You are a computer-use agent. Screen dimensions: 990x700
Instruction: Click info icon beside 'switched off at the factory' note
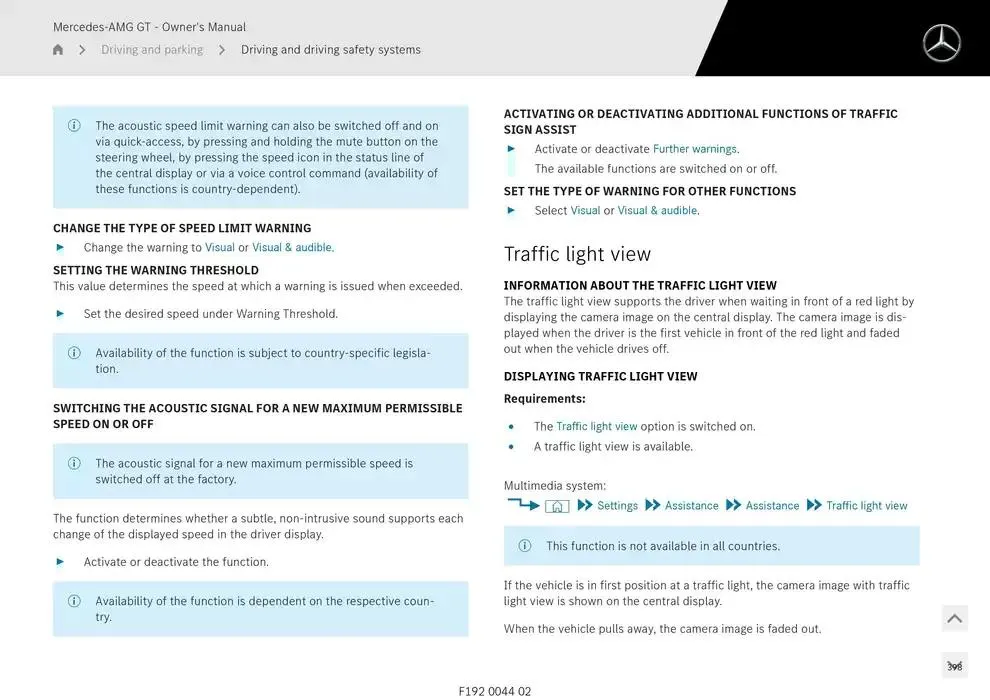point(74,464)
